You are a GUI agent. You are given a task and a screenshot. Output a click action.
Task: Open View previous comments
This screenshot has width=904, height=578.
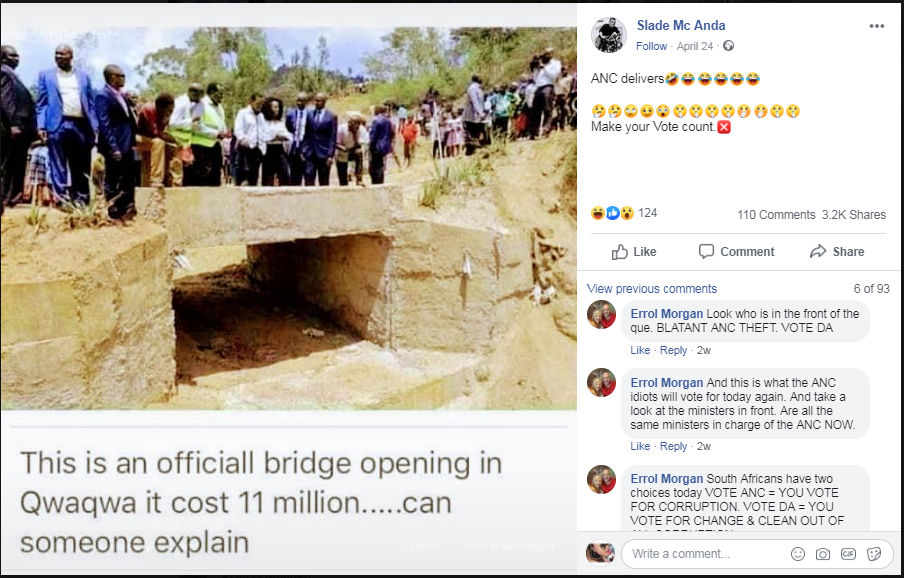pos(652,288)
